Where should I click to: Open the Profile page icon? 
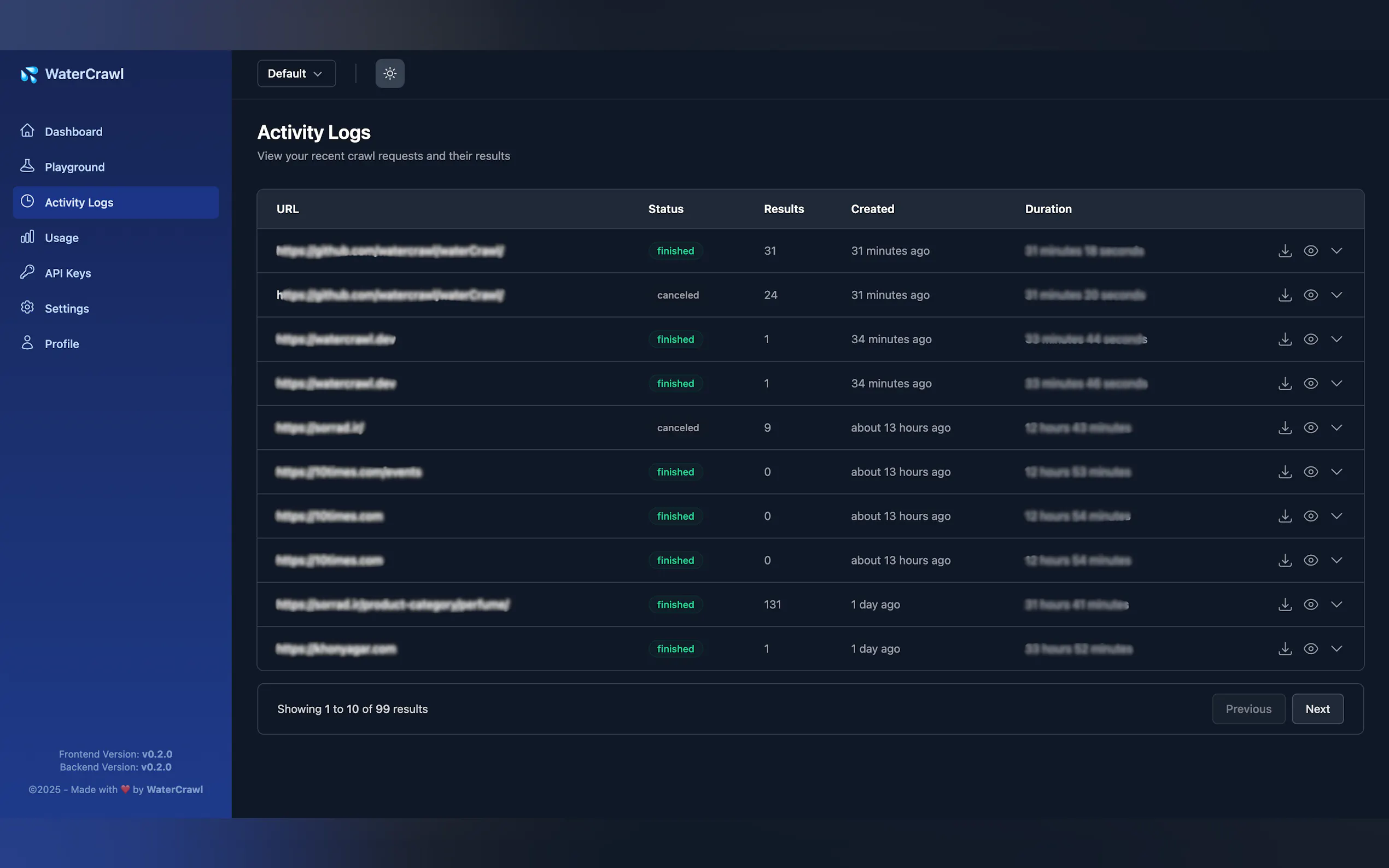[27, 343]
